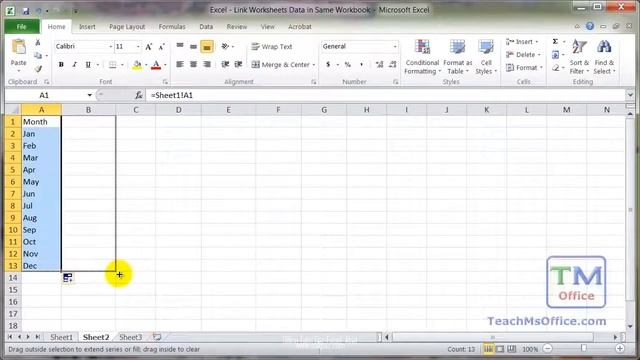Click Comma Style icon

(362, 64)
